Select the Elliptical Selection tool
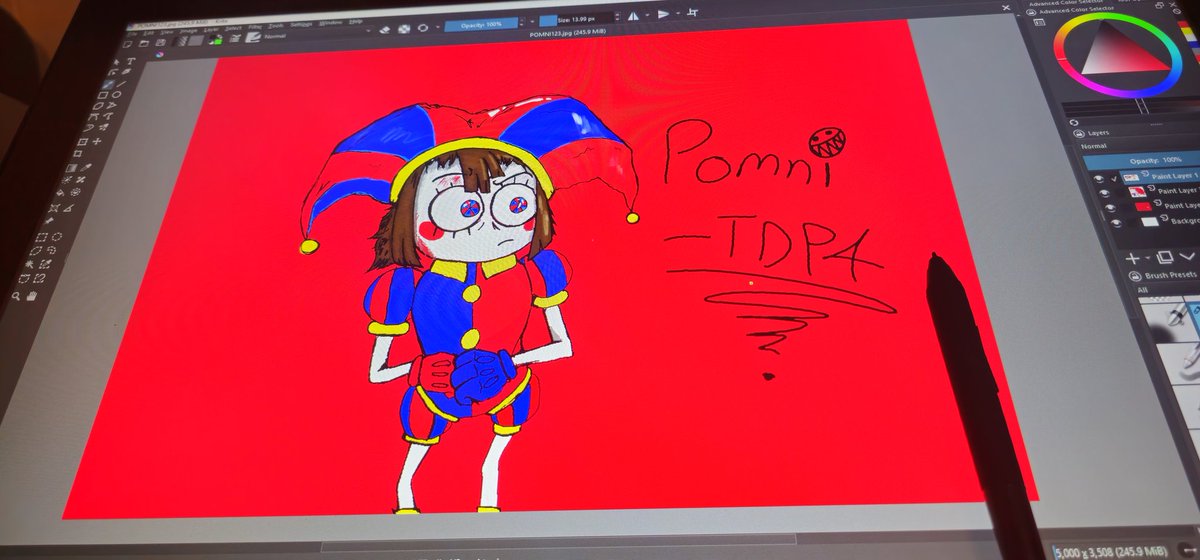The width and height of the screenshot is (1200, 560). pos(57,237)
